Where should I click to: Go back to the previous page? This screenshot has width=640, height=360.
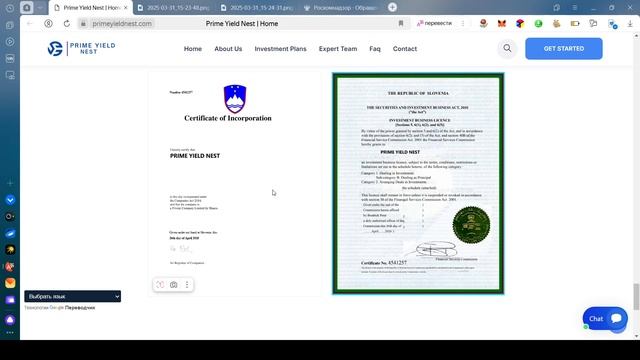click(29, 24)
